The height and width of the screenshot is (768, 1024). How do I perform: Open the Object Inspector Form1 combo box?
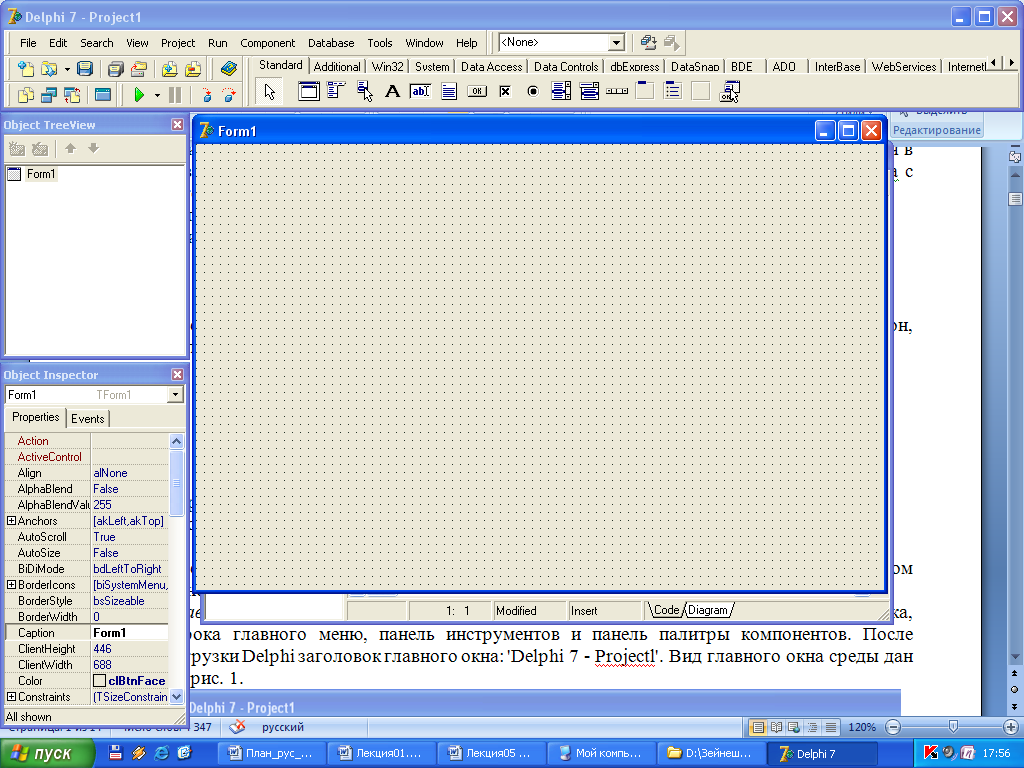pos(176,395)
